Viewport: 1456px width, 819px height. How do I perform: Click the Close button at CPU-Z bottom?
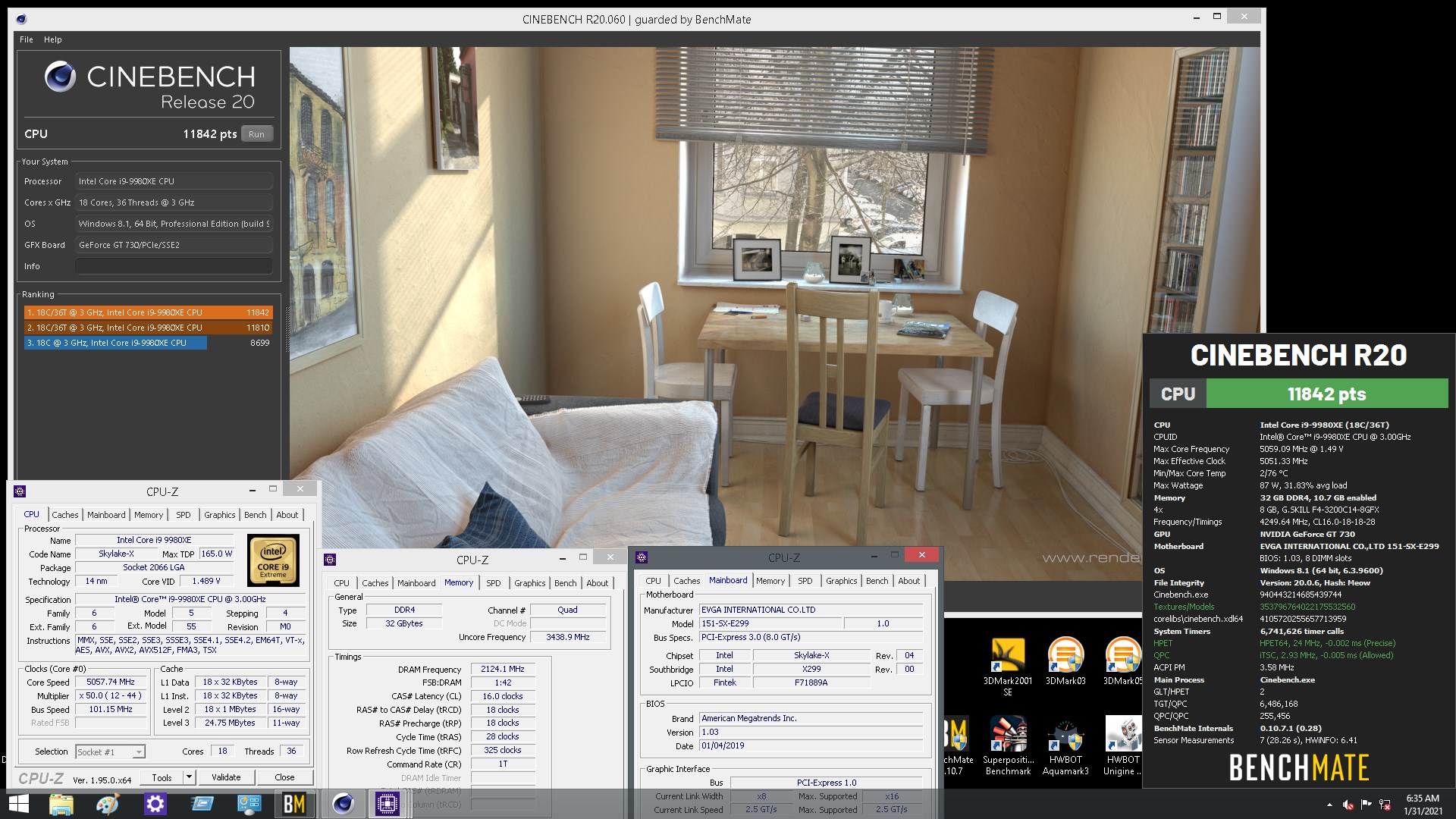click(x=284, y=777)
